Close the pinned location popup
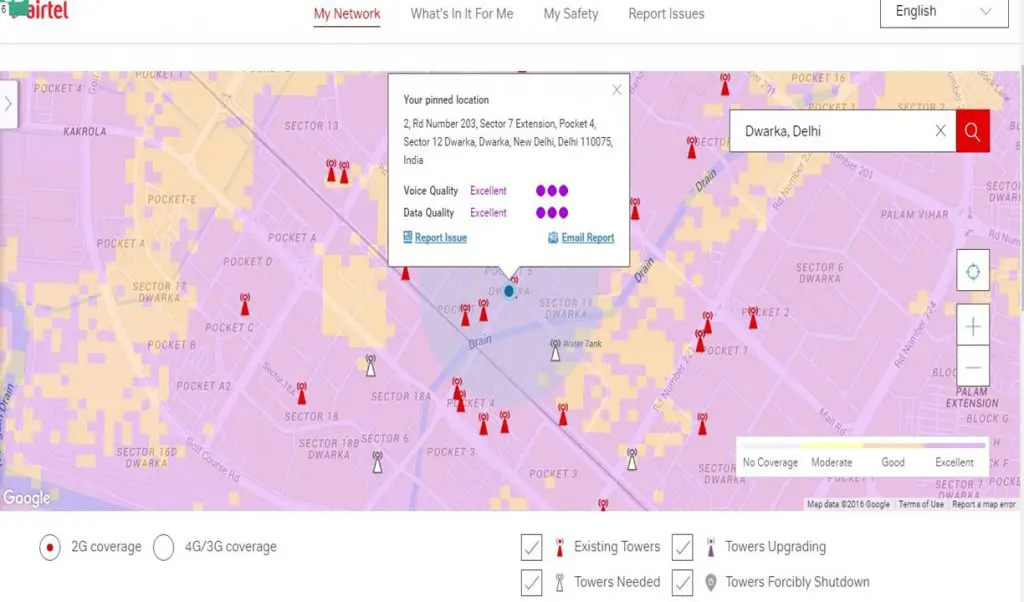The width and height of the screenshot is (1024, 602). [616, 90]
